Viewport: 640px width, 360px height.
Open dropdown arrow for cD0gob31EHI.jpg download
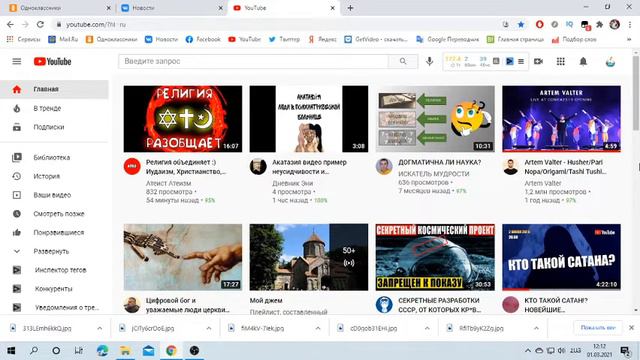[427, 328]
